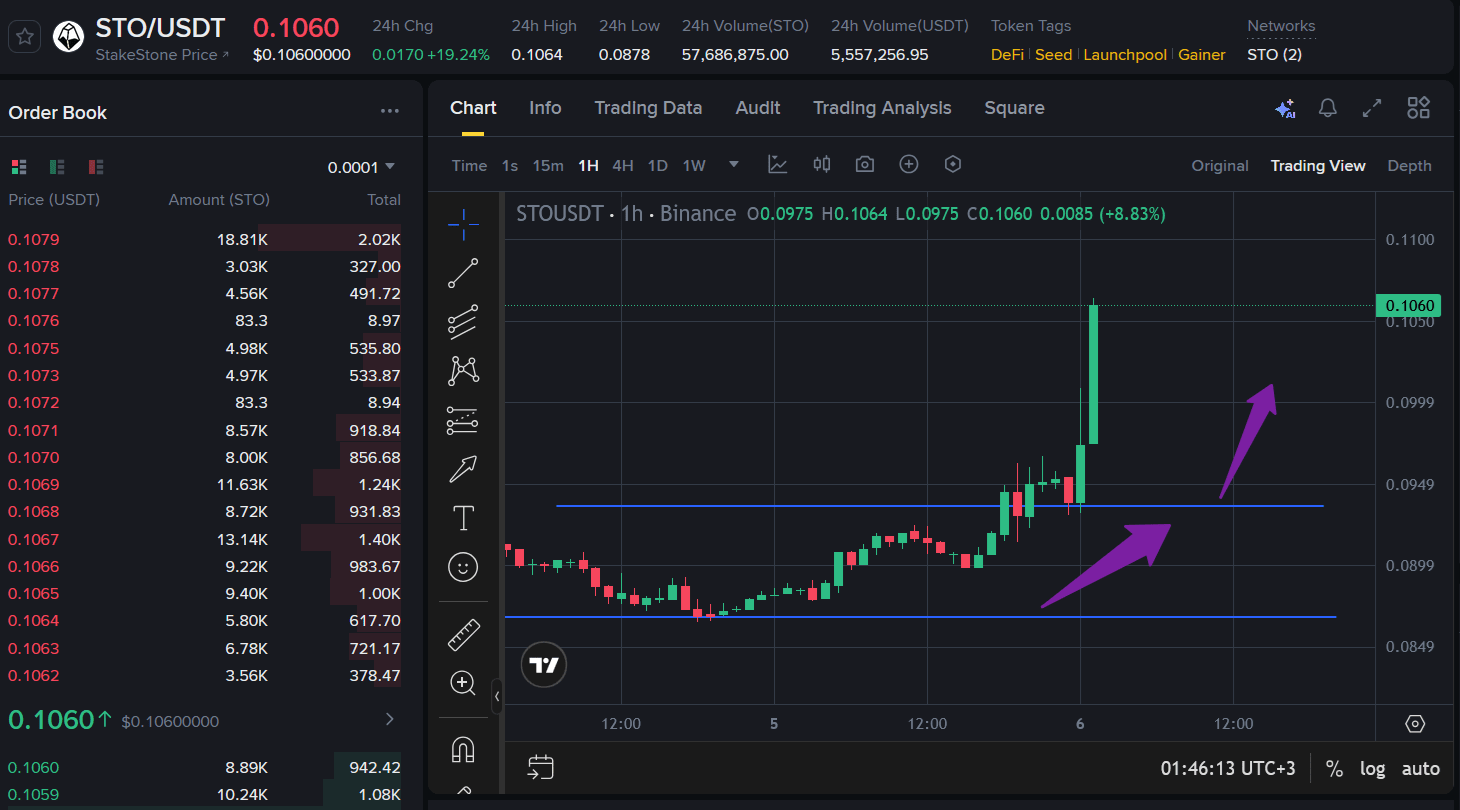Viewport: 1460px width, 810px height.
Task: Take chart snapshot with camera icon
Action: (865, 164)
